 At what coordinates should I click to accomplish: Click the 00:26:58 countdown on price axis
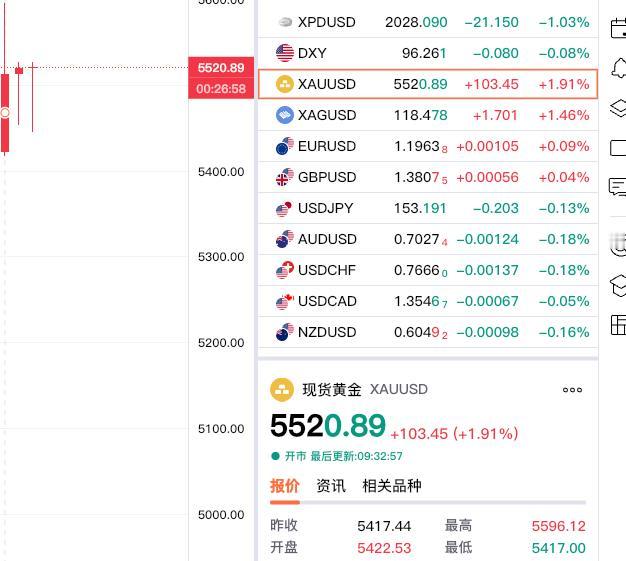221,89
